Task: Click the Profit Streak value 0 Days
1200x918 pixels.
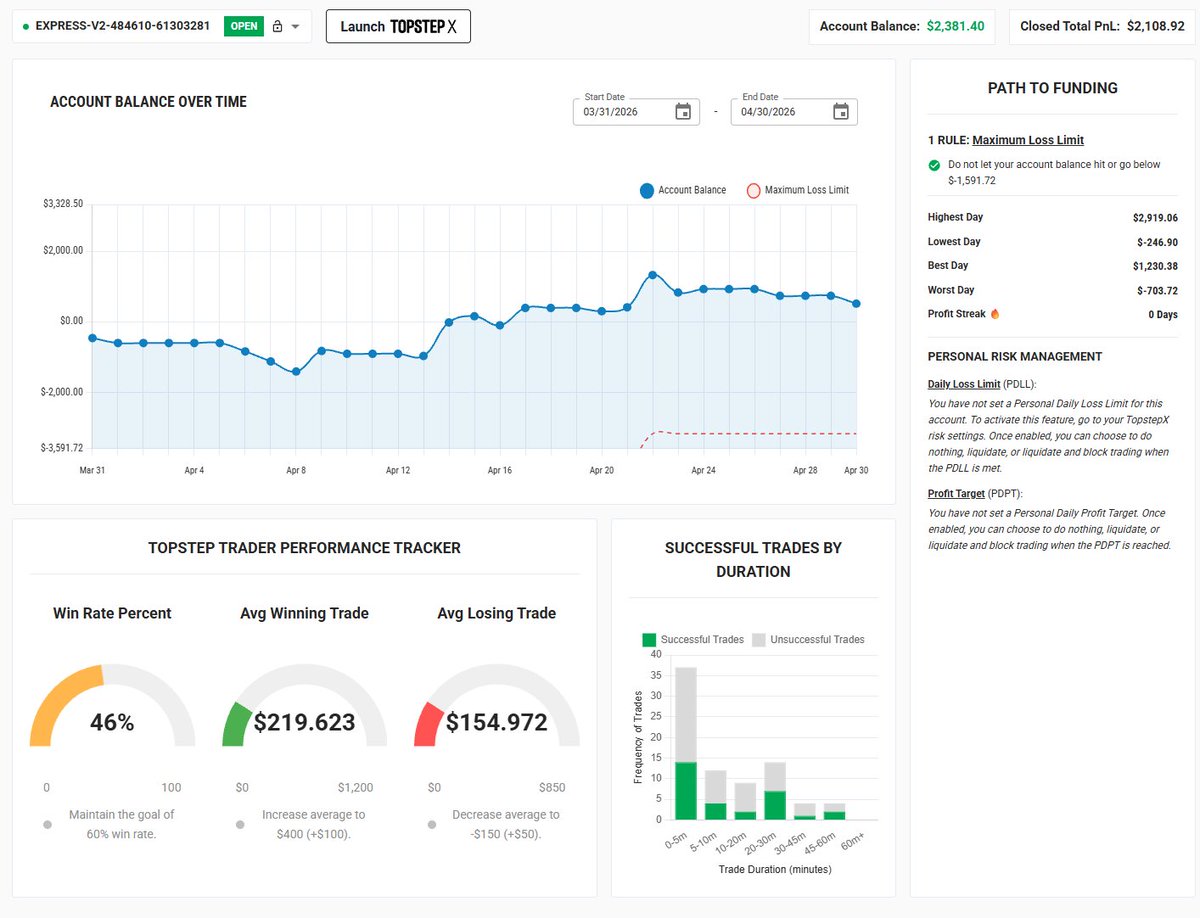Action: [1163, 314]
